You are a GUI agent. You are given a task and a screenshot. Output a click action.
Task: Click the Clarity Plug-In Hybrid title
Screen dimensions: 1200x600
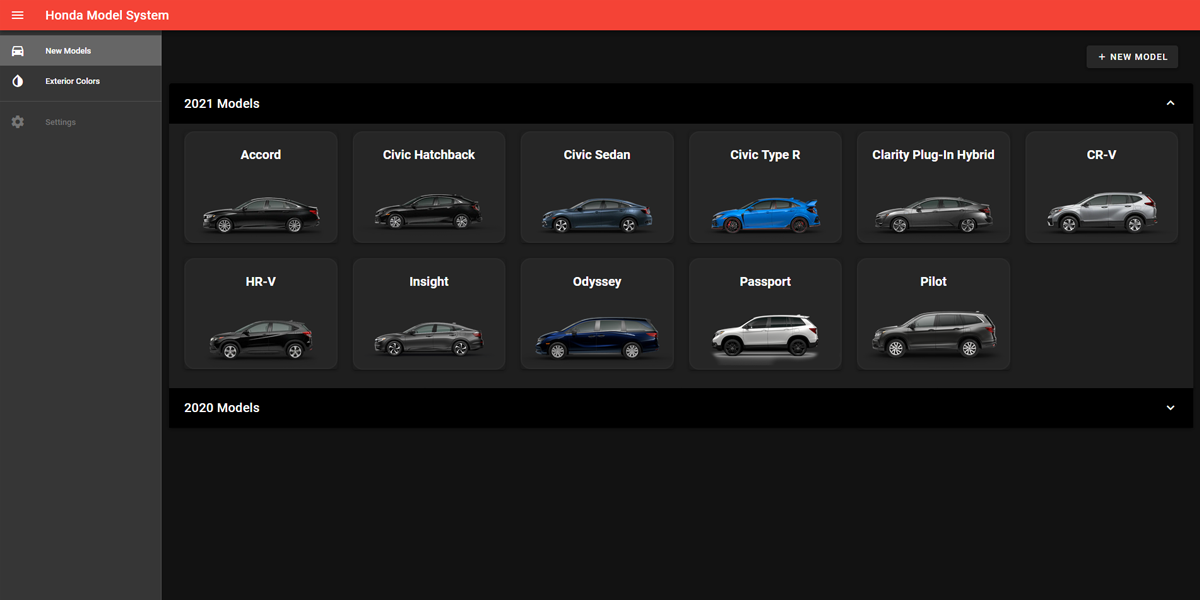click(933, 155)
